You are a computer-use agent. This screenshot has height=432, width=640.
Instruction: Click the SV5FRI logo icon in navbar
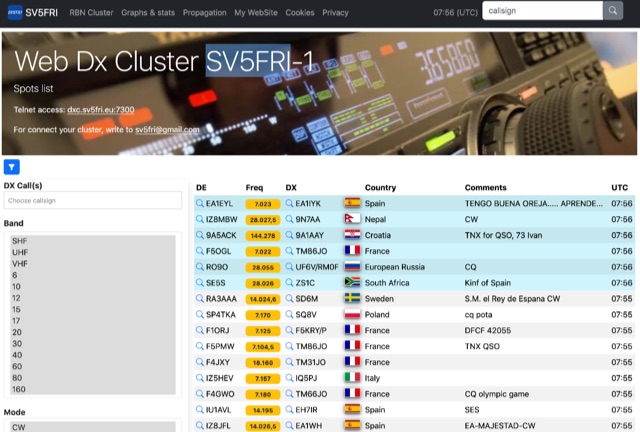click(13, 12)
